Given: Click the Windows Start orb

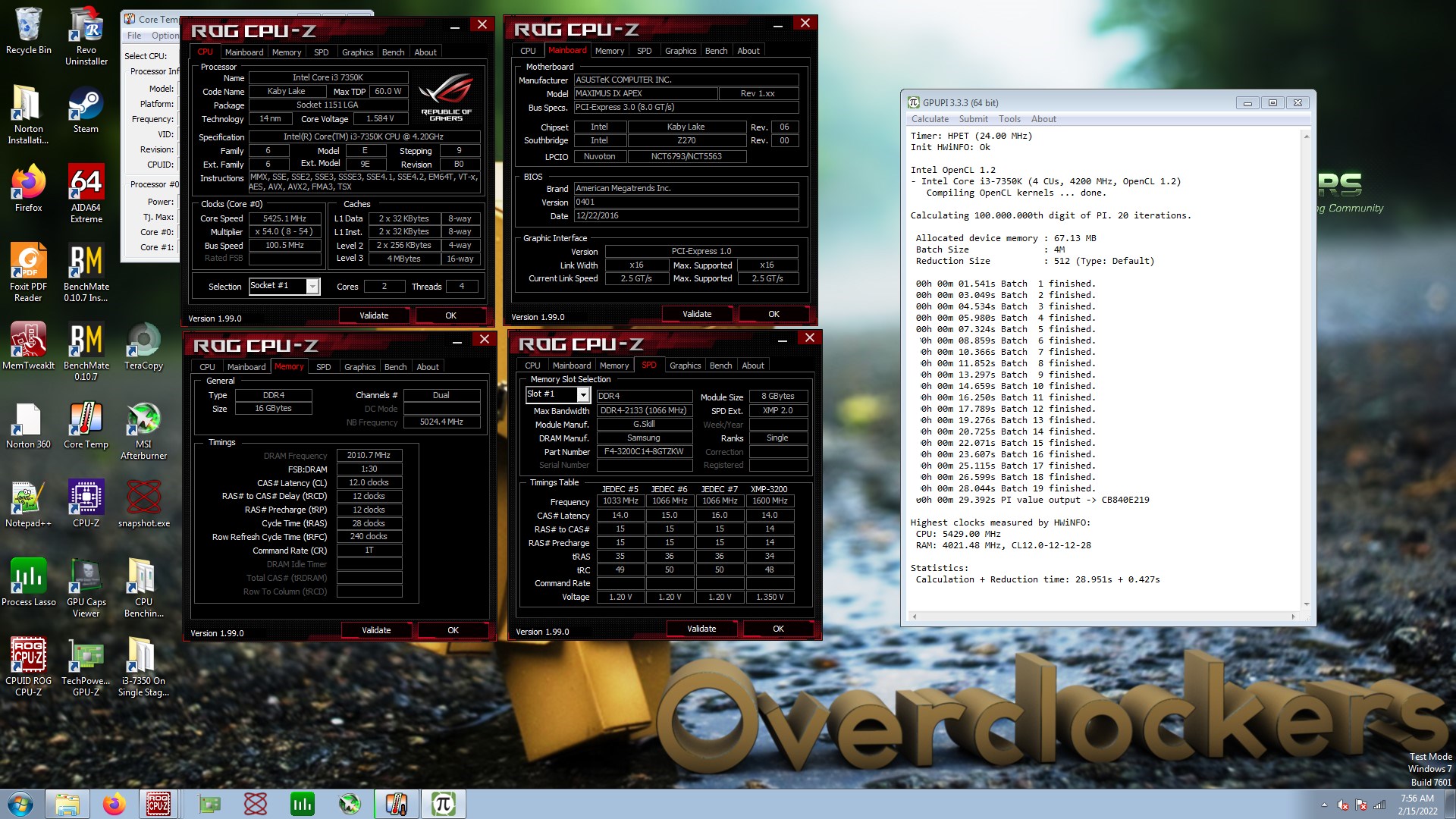Looking at the screenshot, I should point(20,804).
